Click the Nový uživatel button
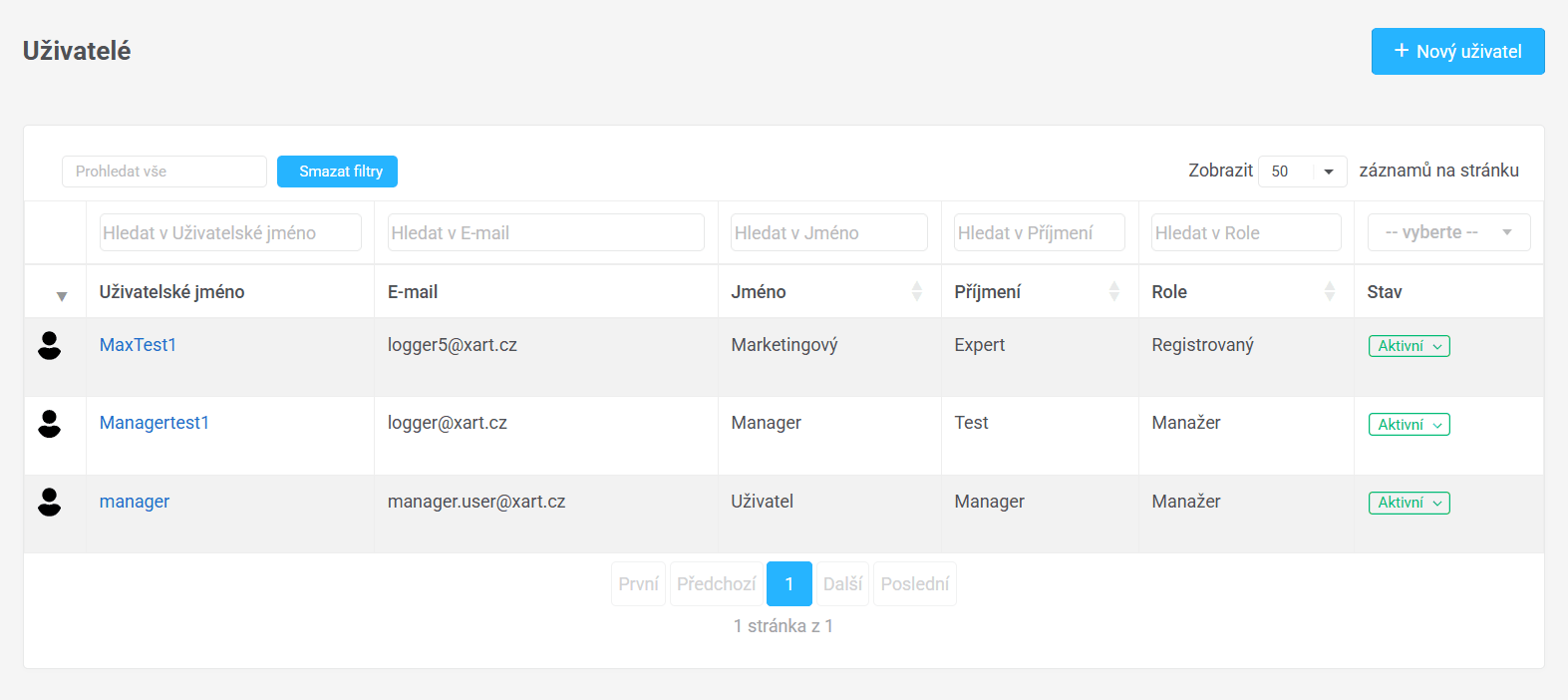The height and width of the screenshot is (700, 1568). [1457, 51]
